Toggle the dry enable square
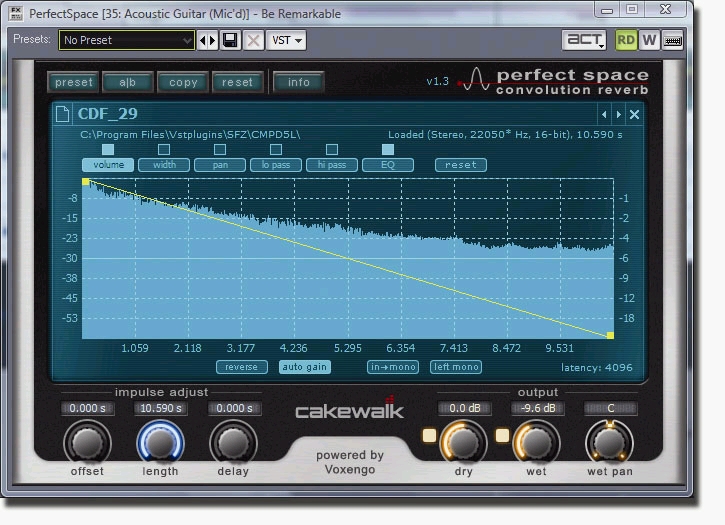 point(429,436)
